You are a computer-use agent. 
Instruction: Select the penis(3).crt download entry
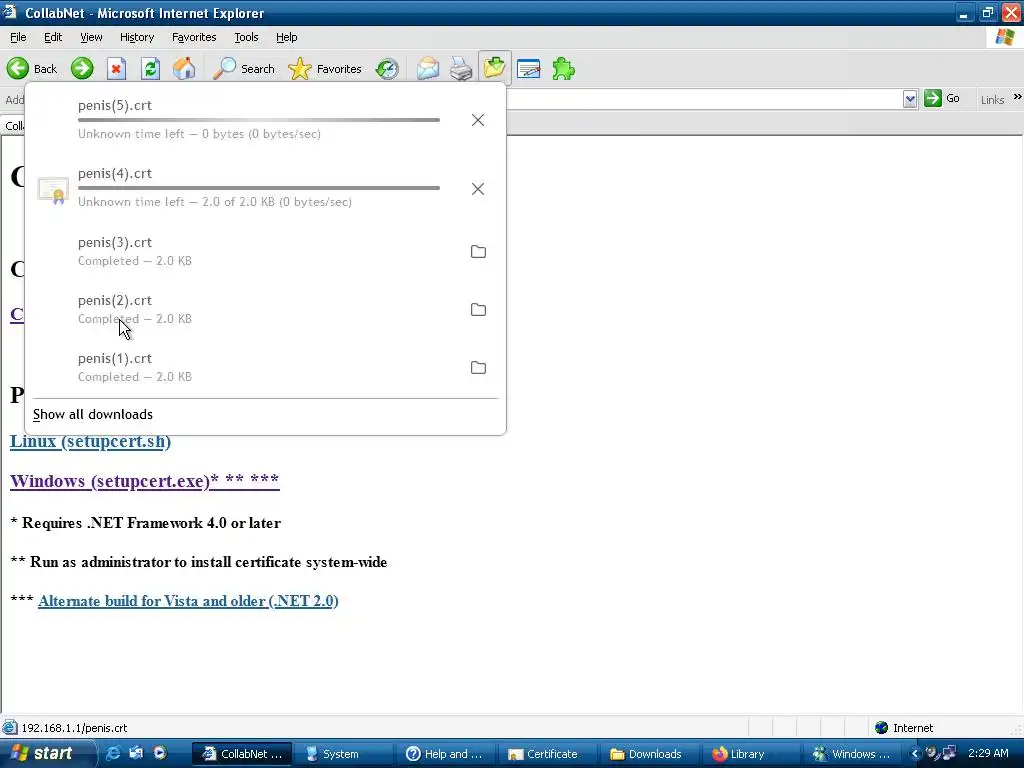click(x=265, y=251)
